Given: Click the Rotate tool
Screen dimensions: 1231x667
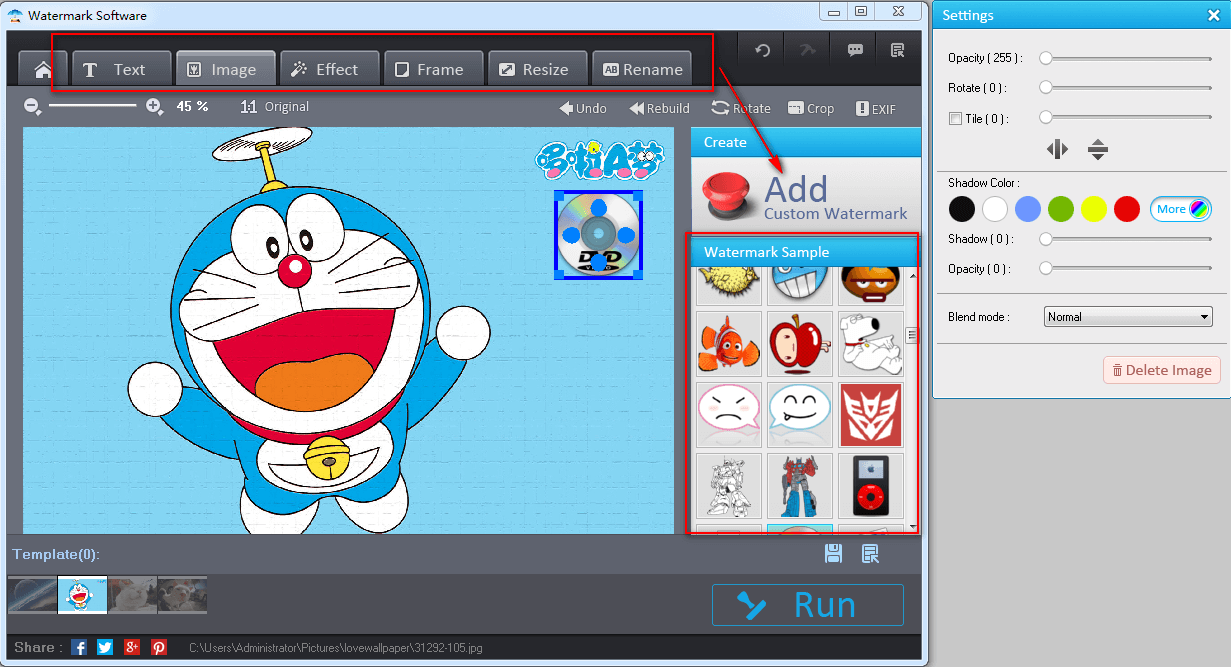Looking at the screenshot, I should click(741, 108).
